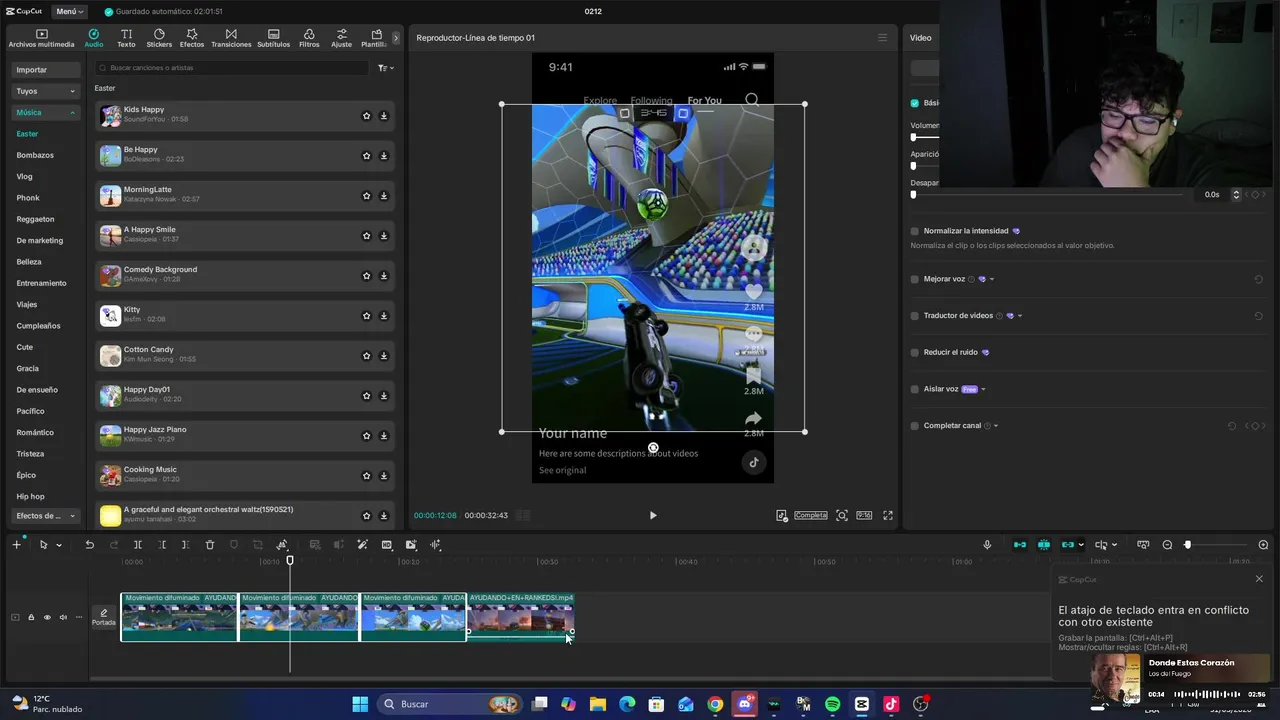The width and height of the screenshot is (1280, 720).
Task: Open the Filtros panel
Action: [x=309, y=38]
